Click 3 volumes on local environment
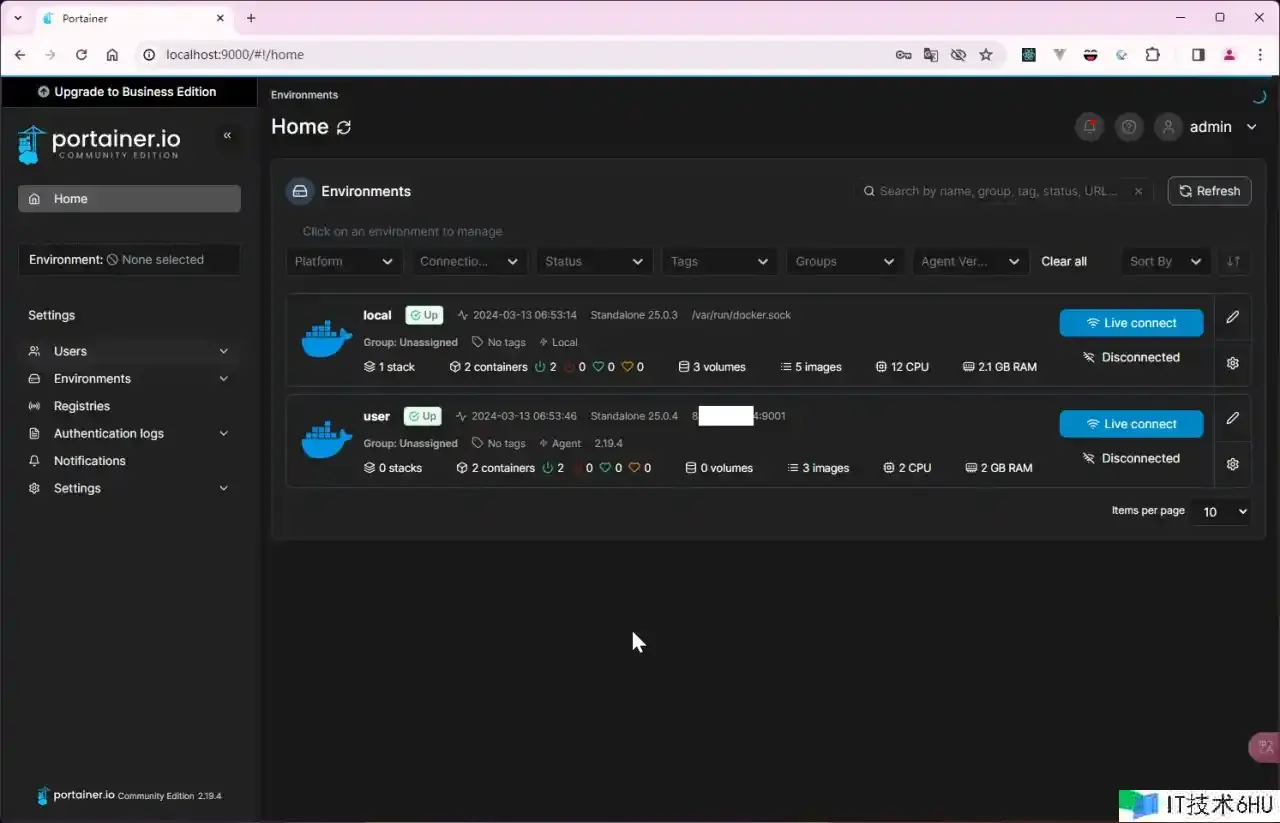1280x823 pixels. click(x=712, y=367)
